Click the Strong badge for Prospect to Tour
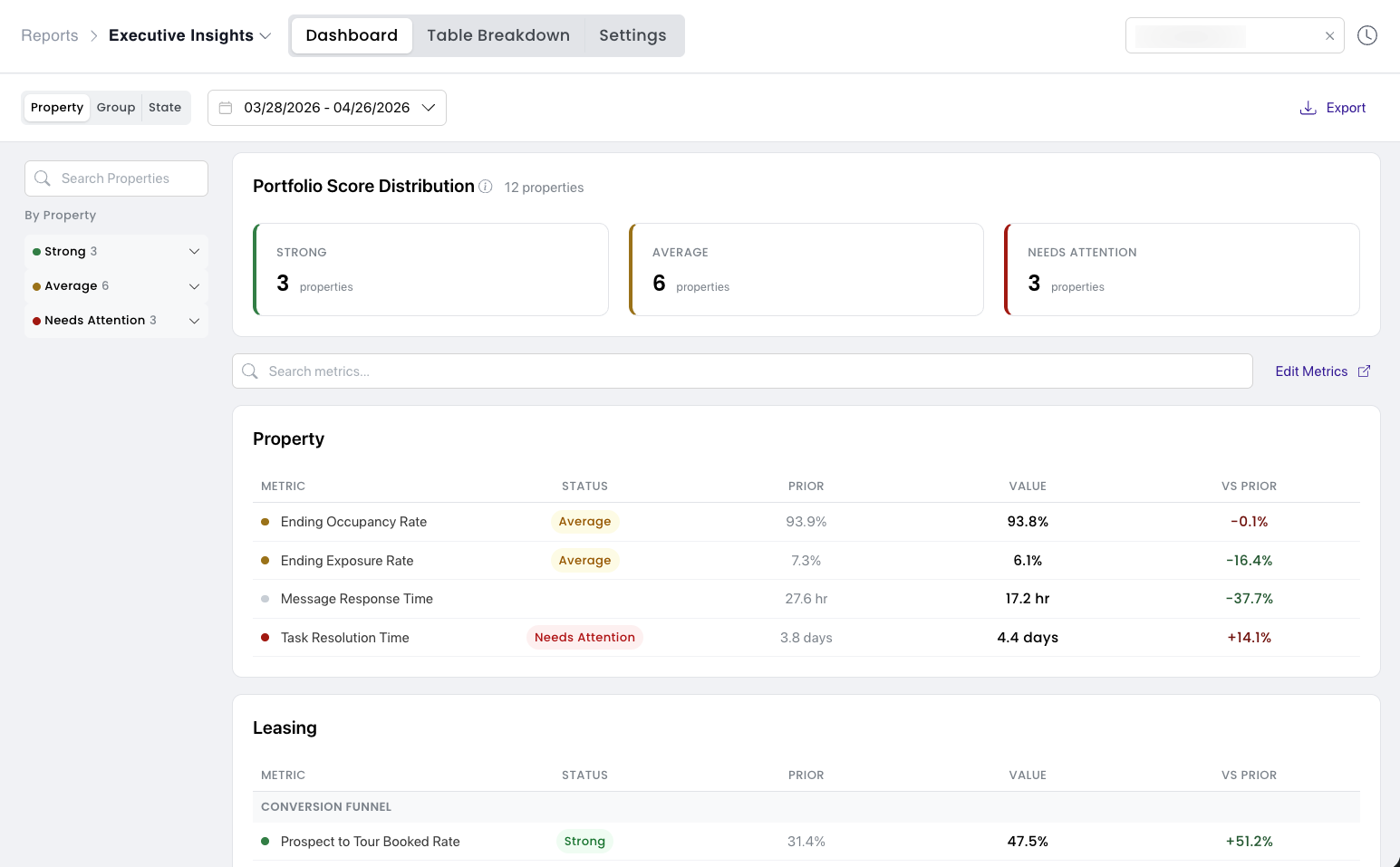This screenshot has height=867, width=1400. click(584, 842)
